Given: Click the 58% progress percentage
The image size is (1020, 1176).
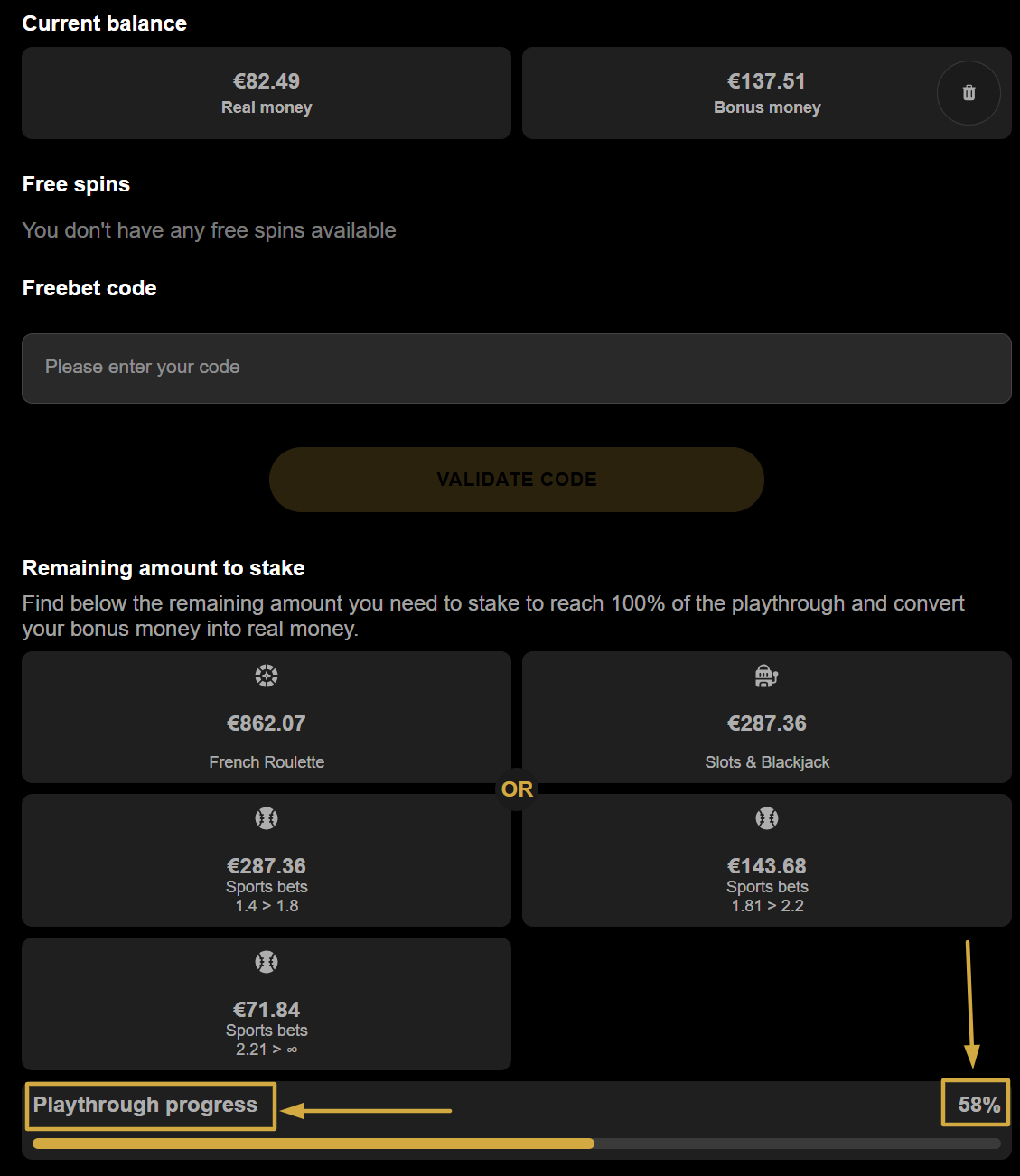Looking at the screenshot, I should (x=979, y=1105).
